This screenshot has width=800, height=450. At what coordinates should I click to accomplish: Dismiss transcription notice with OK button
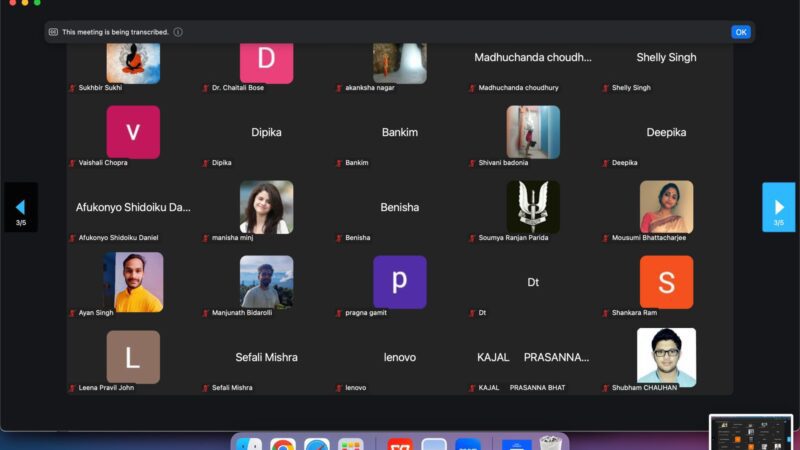pos(740,32)
